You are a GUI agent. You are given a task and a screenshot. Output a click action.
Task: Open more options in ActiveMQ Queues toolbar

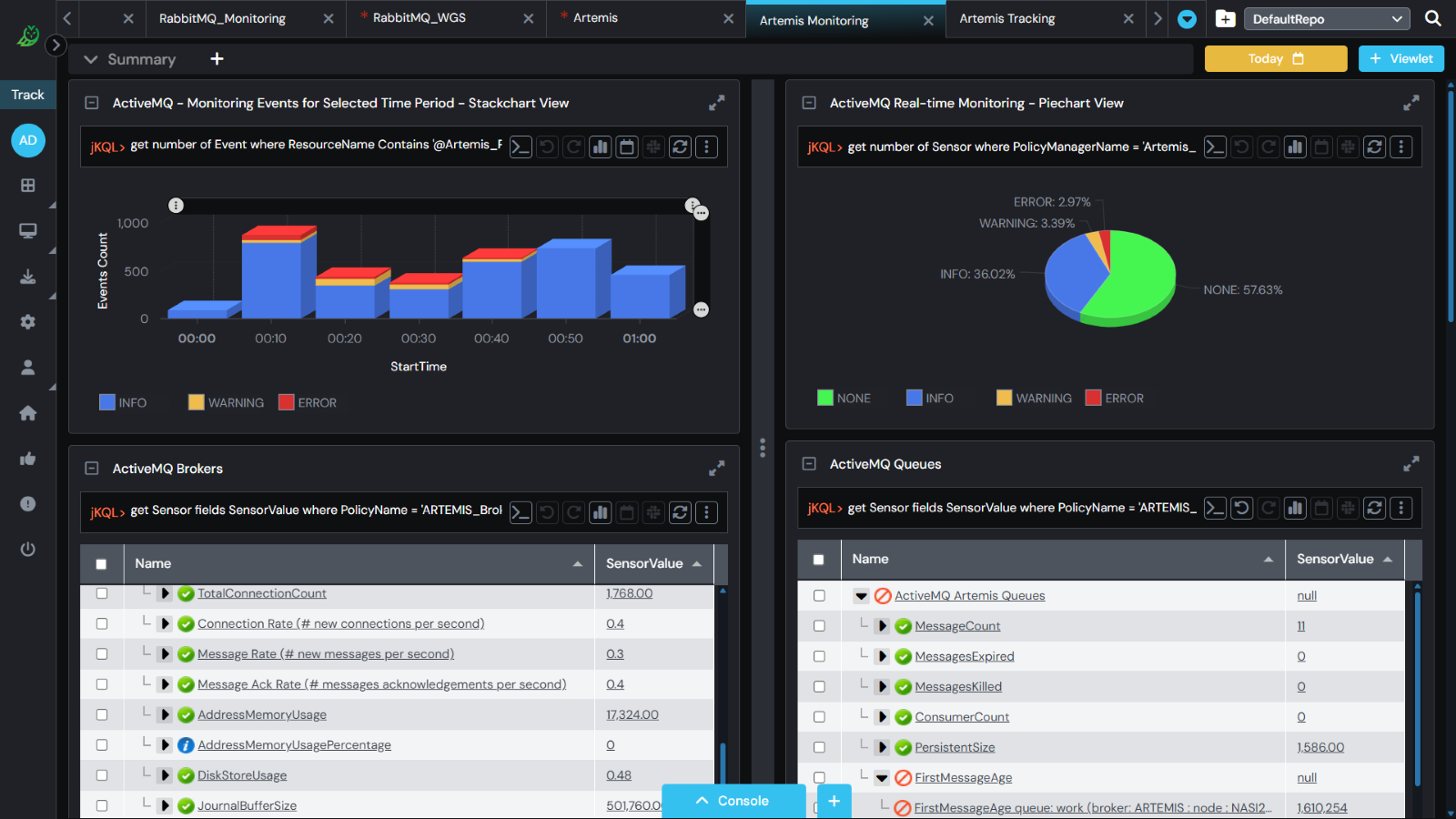[x=1401, y=508]
